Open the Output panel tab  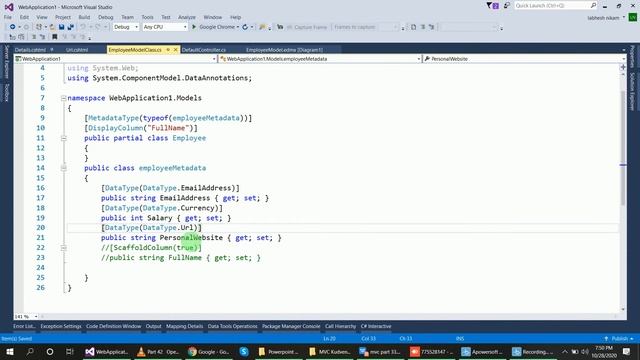click(153, 326)
